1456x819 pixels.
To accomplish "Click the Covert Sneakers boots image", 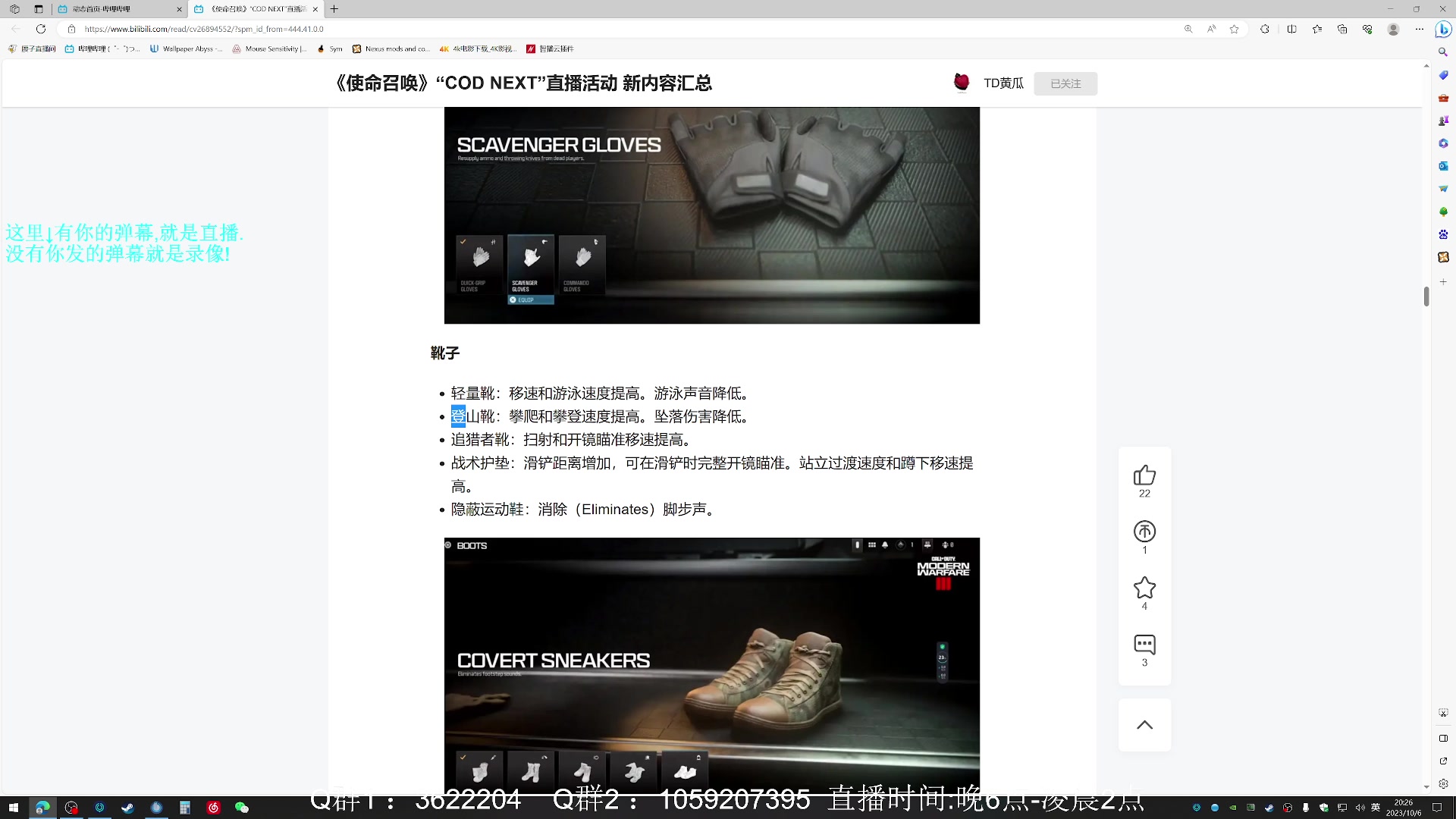I will coord(711,666).
